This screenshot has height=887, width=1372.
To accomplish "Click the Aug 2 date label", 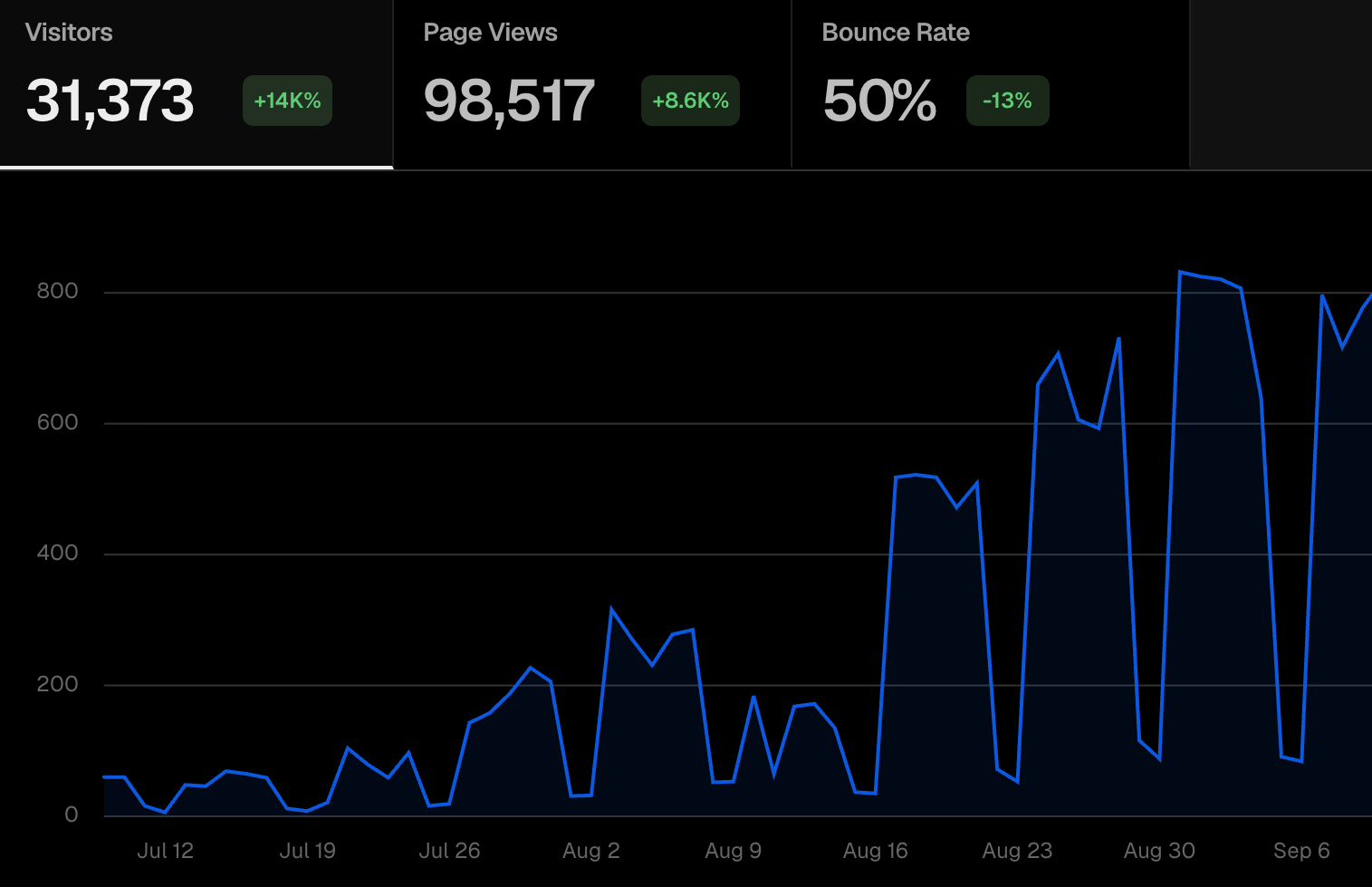I will pos(591,851).
